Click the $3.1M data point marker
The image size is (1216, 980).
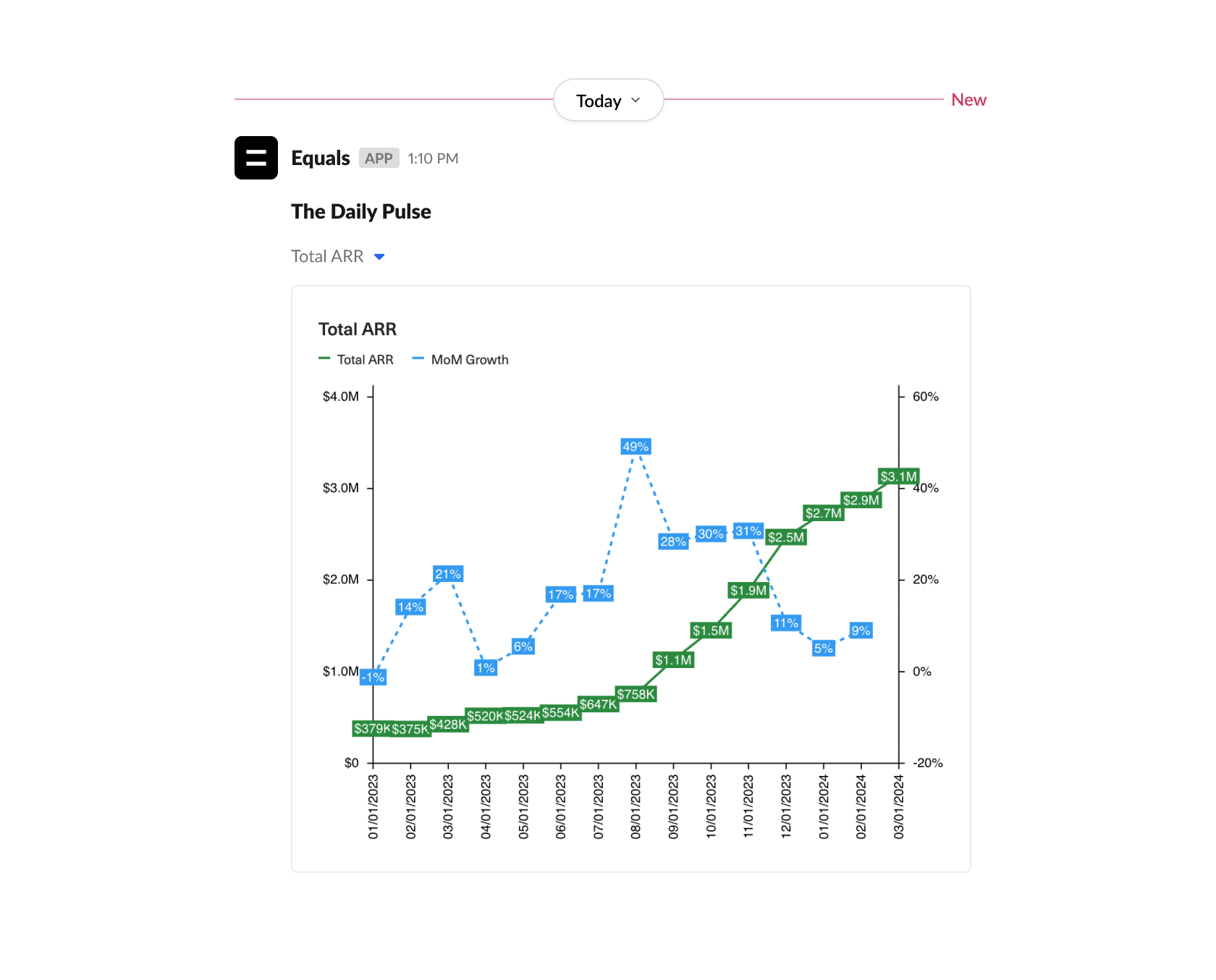pyautogui.click(x=898, y=477)
